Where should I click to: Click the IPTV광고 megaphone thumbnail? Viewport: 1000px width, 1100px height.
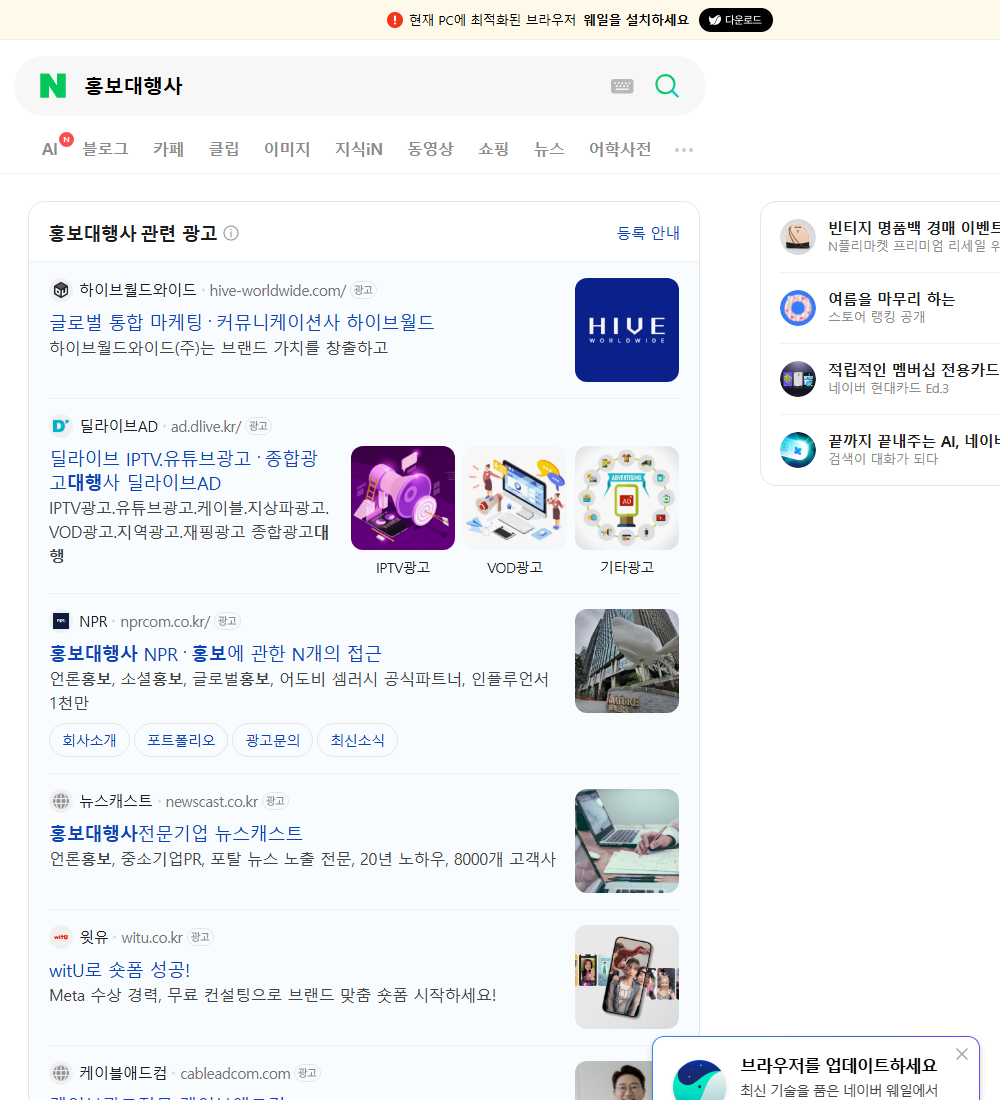tap(403, 498)
